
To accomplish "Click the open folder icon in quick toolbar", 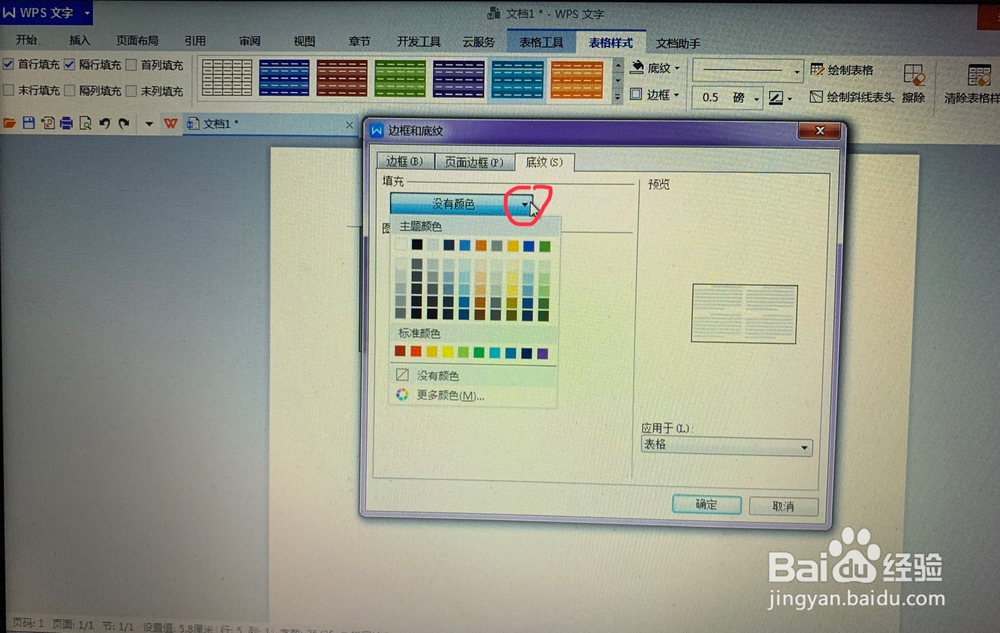I will pyautogui.click(x=10, y=123).
